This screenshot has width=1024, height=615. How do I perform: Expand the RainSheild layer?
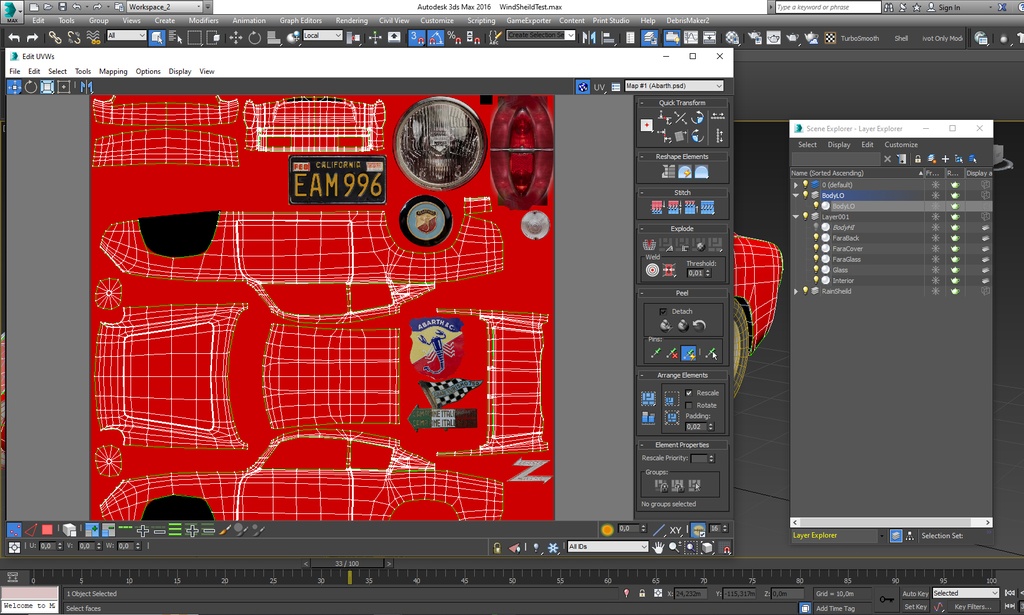click(x=796, y=291)
